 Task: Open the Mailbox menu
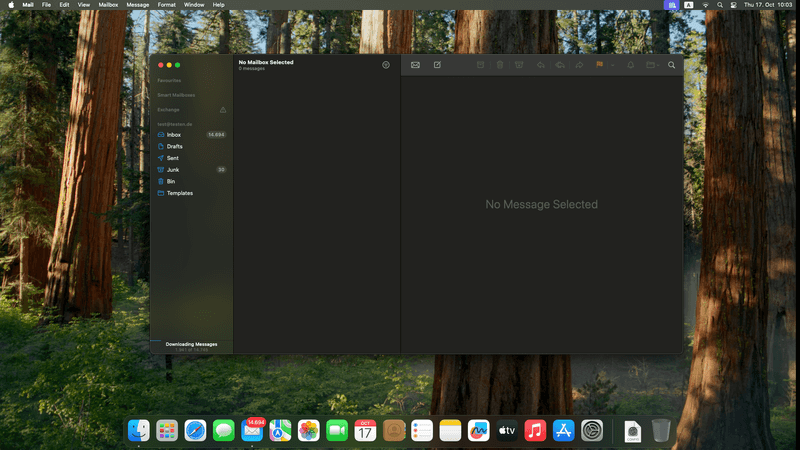pos(108,5)
